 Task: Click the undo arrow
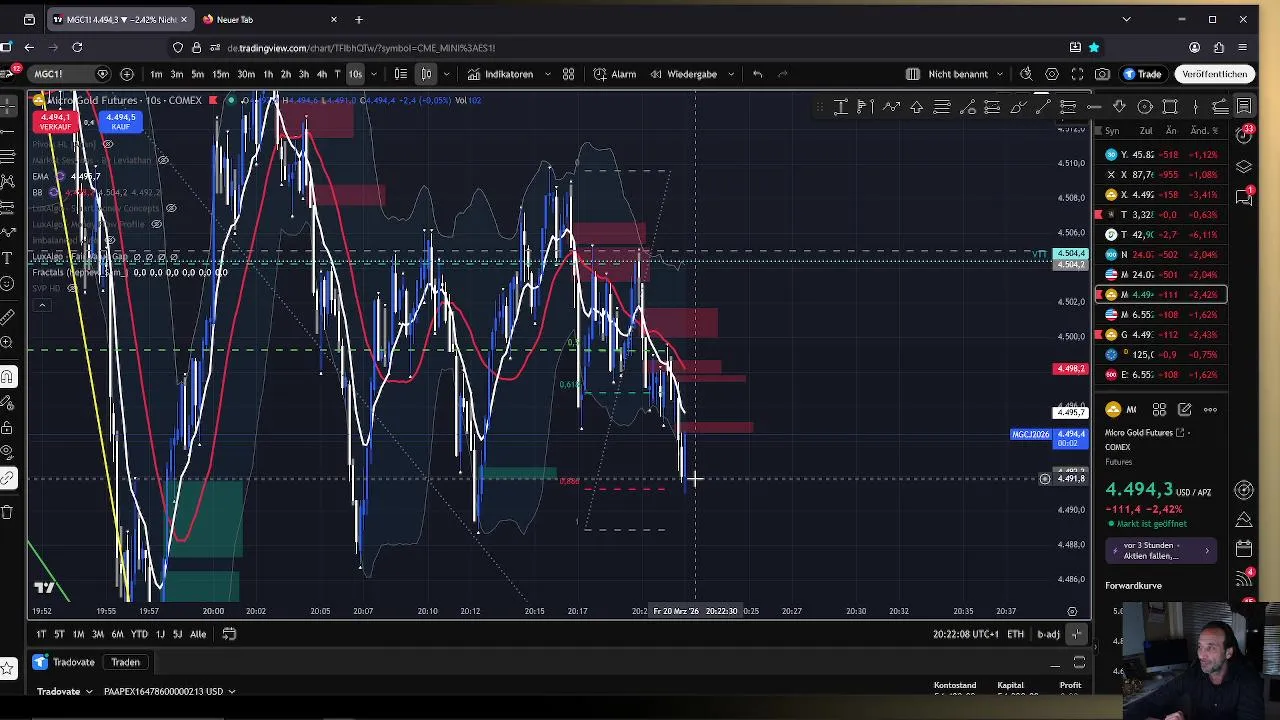point(757,74)
